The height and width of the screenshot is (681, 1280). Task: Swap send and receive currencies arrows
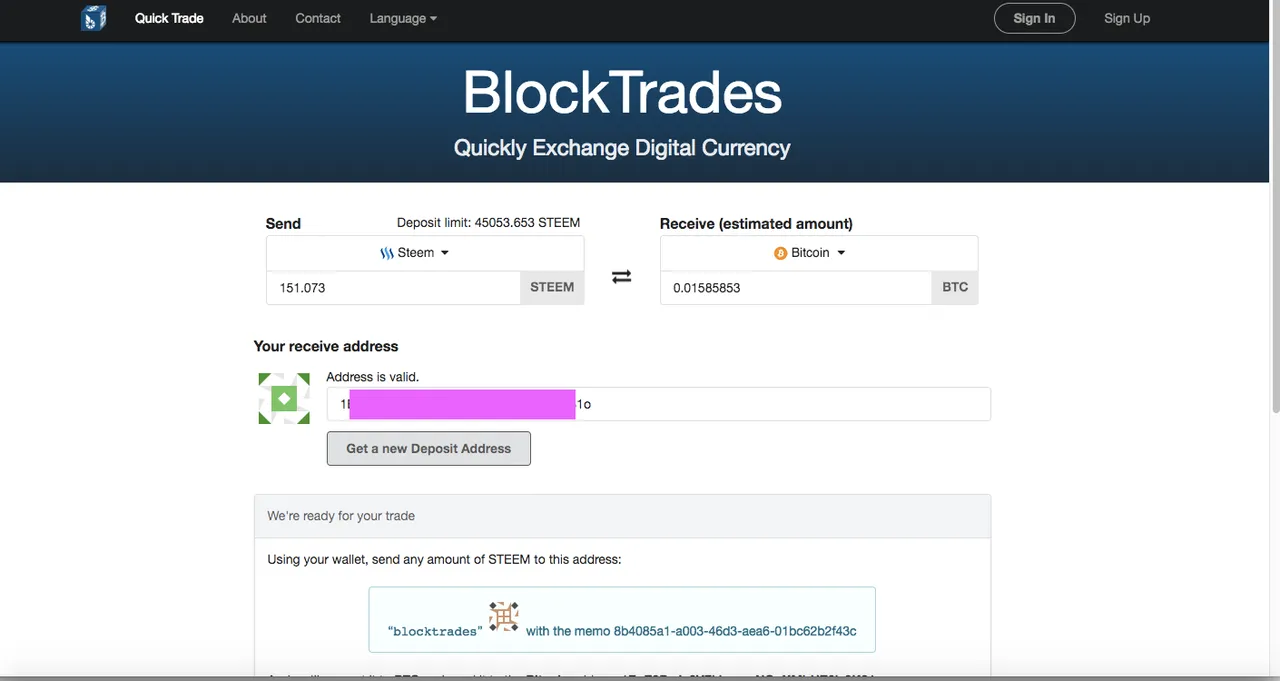[621, 277]
